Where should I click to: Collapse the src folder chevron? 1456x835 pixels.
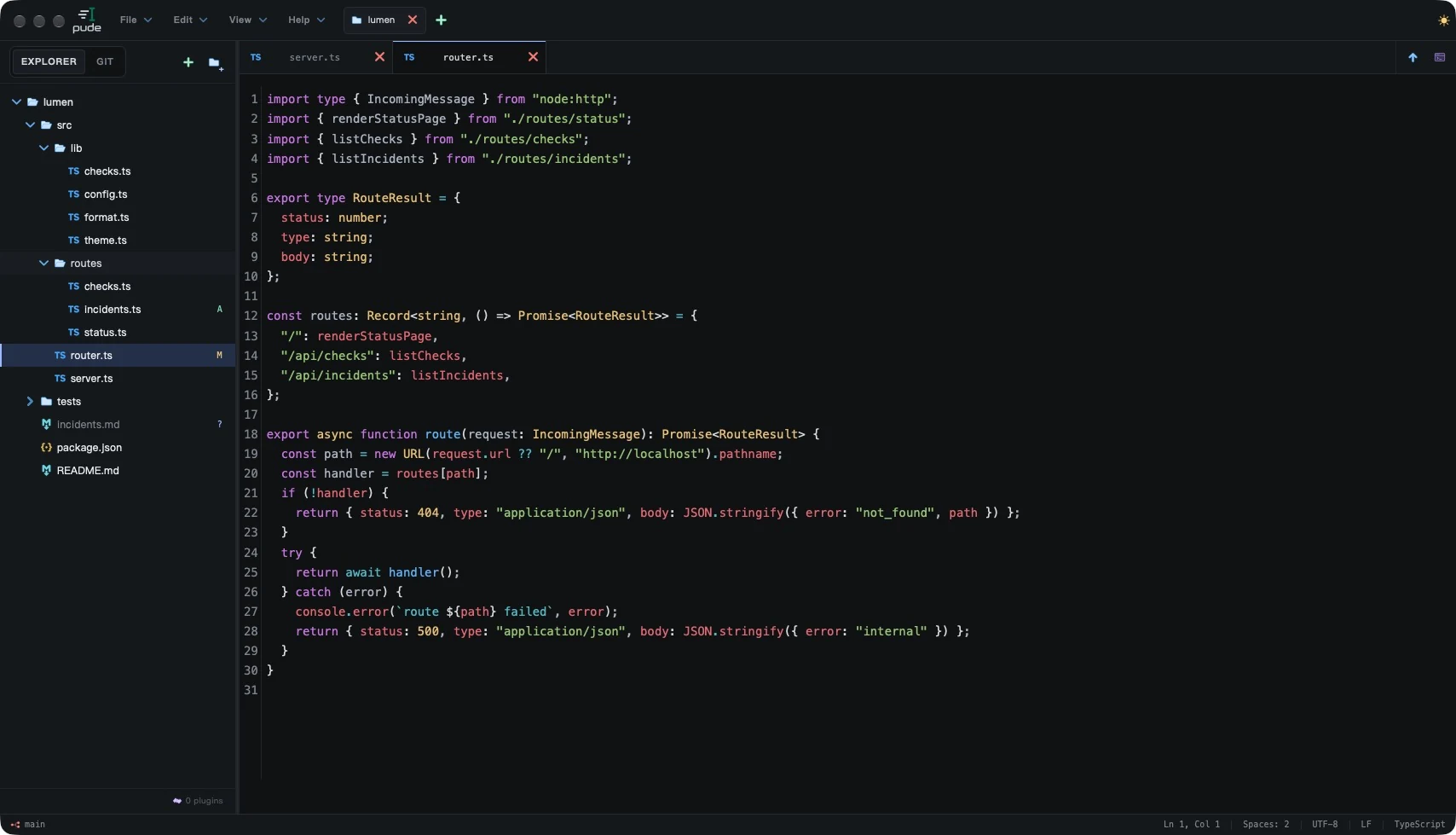pyautogui.click(x=30, y=125)
